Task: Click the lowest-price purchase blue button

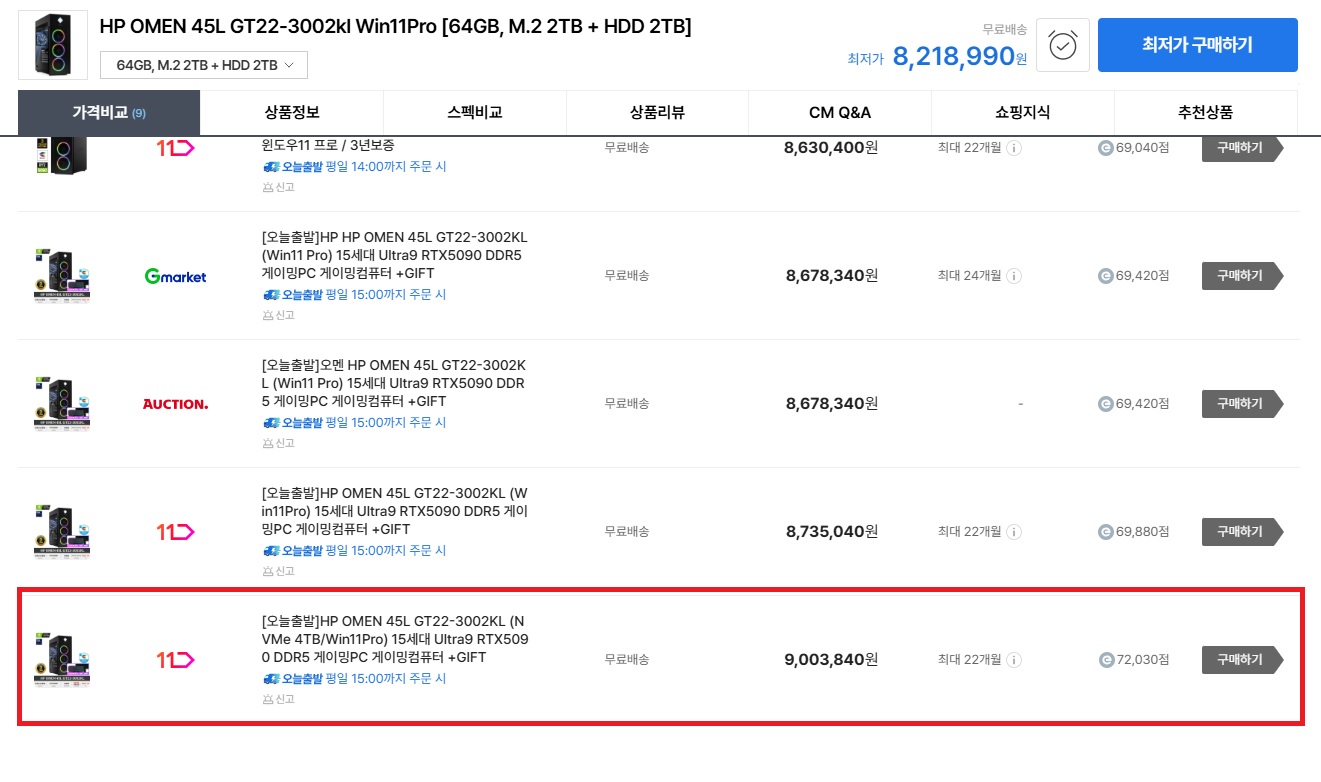Action: tap(1197, 45)
